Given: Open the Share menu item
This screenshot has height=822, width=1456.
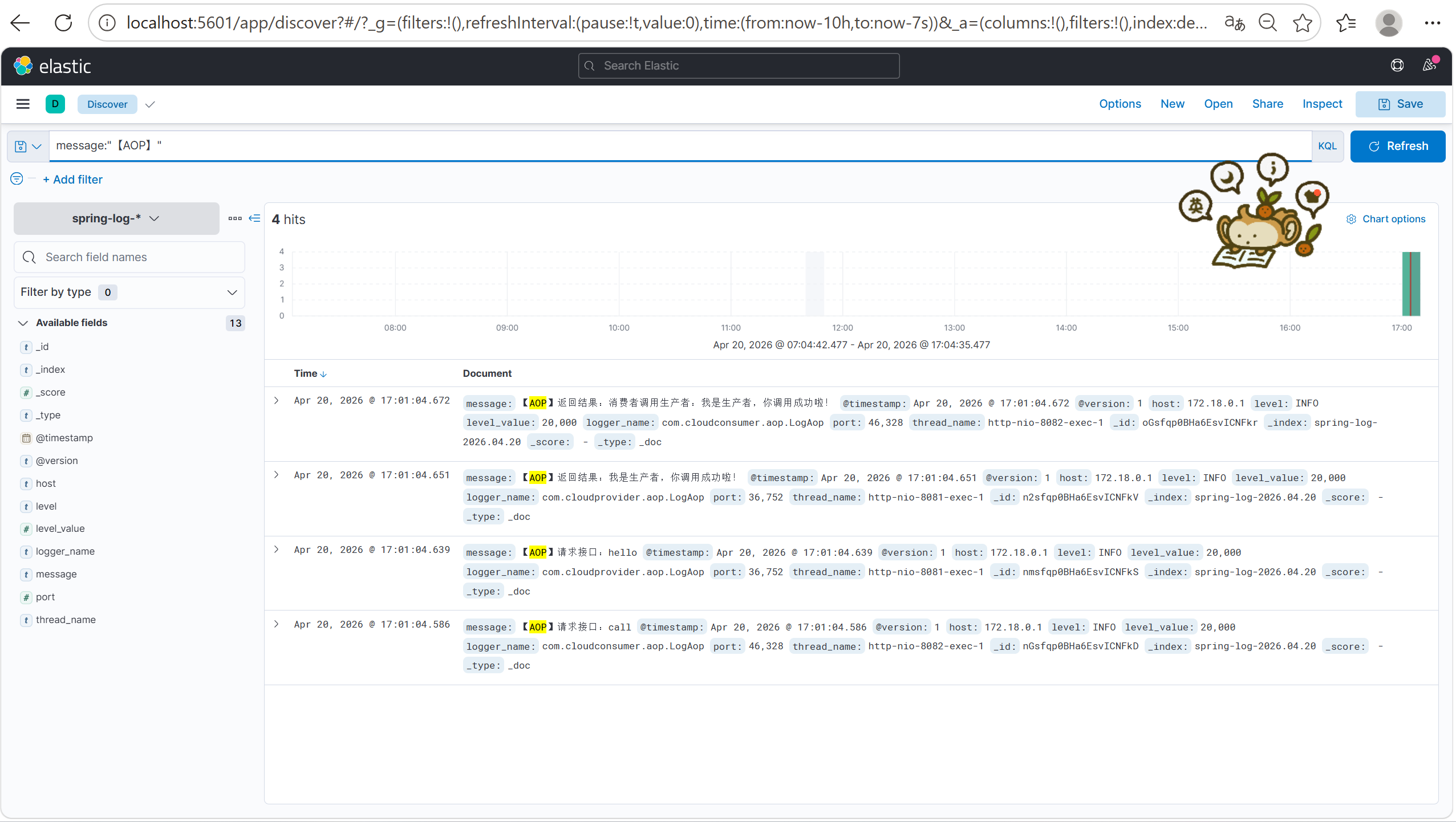Looking at the screenshot, I should click(1267, 104).
